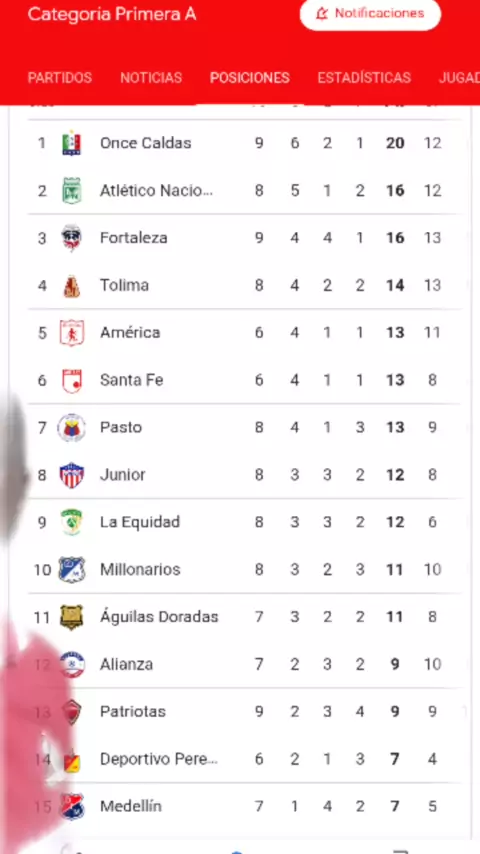Viewport: 480px width, 854px height.
Task: Click the Once Caldas team crest
Action: [x=71, y=144]
